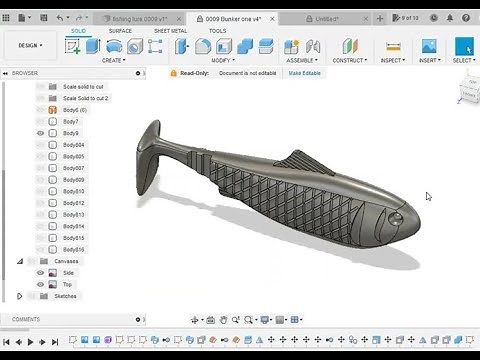
Task: Undo the last action
Action: [x=60, y=18]
